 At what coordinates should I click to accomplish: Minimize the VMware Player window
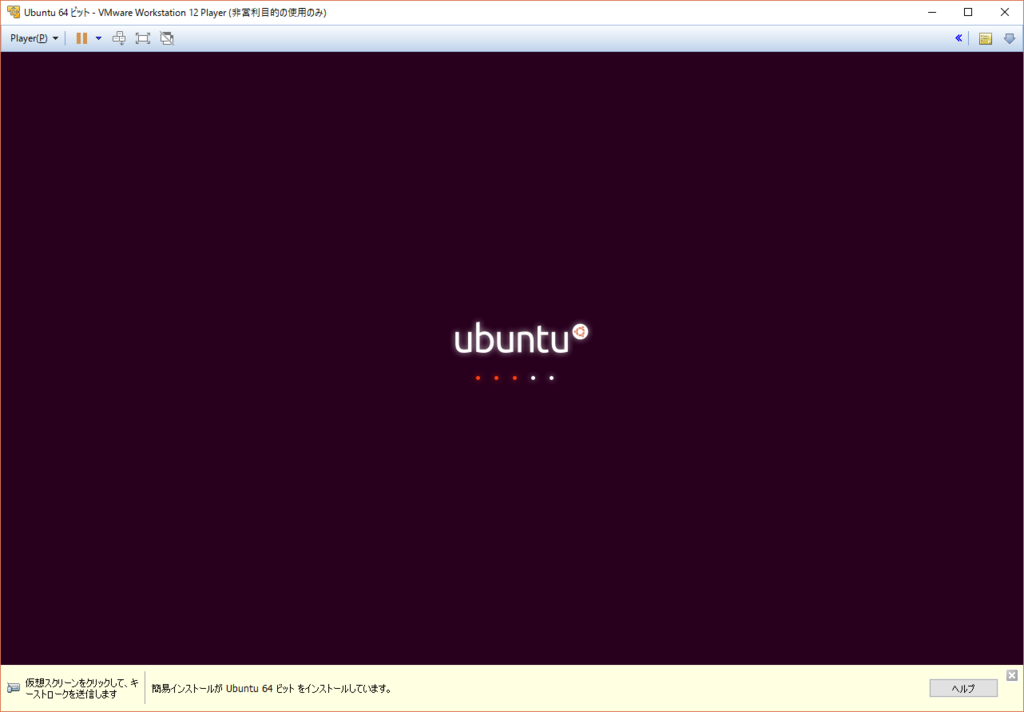pyautogui.click(x=932, y=12)
